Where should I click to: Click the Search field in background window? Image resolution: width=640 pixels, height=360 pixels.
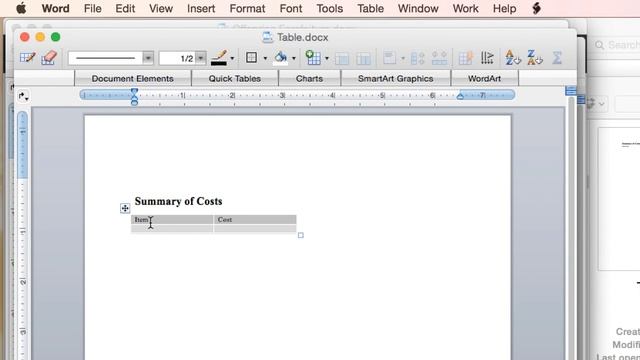616,44
